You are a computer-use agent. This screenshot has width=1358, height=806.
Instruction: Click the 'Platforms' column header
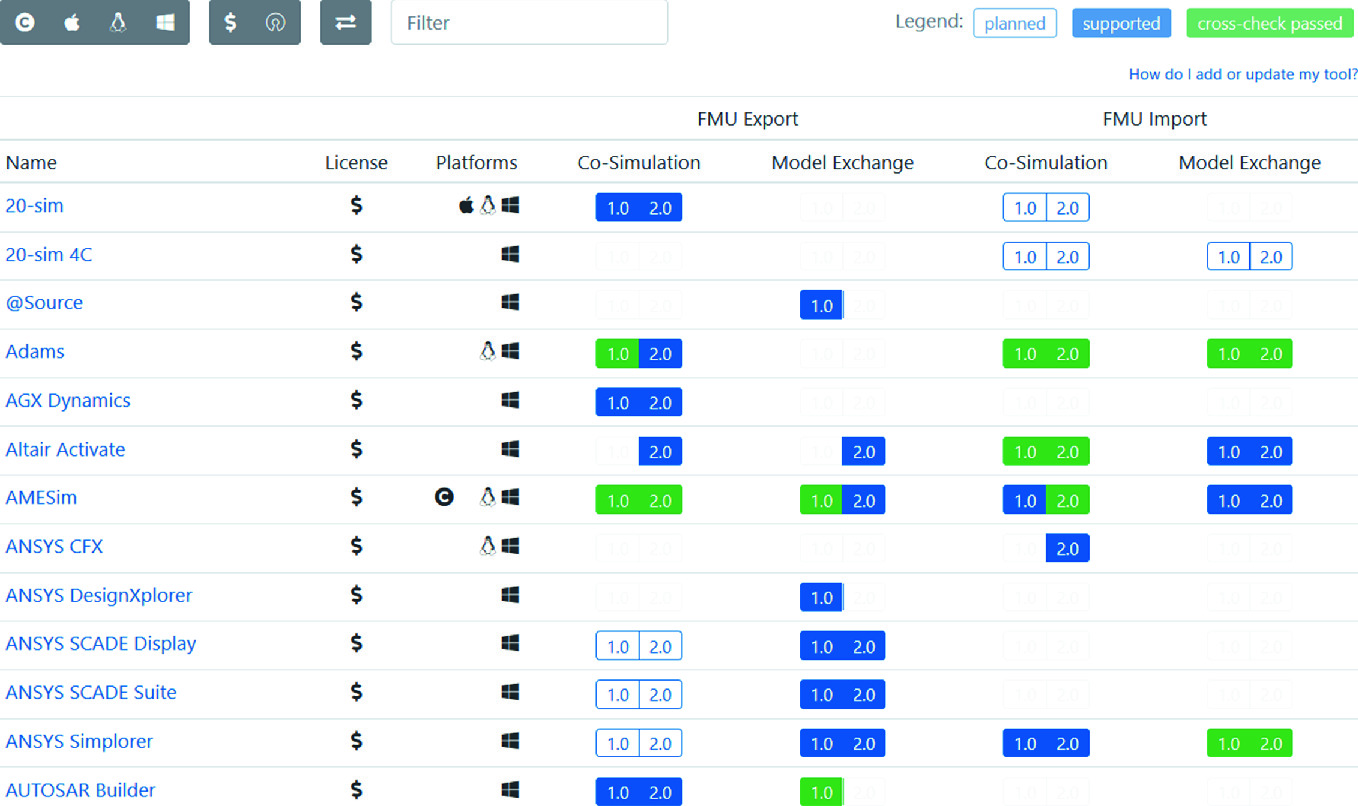(477, 162)
